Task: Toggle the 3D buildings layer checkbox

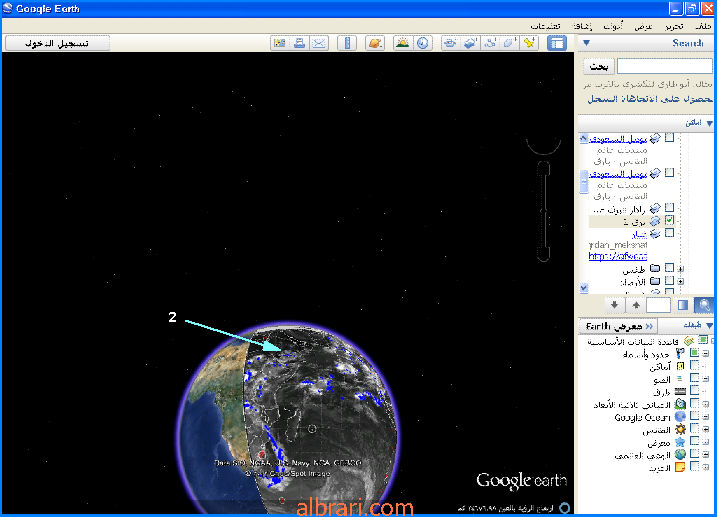Action: pos(695,403)
